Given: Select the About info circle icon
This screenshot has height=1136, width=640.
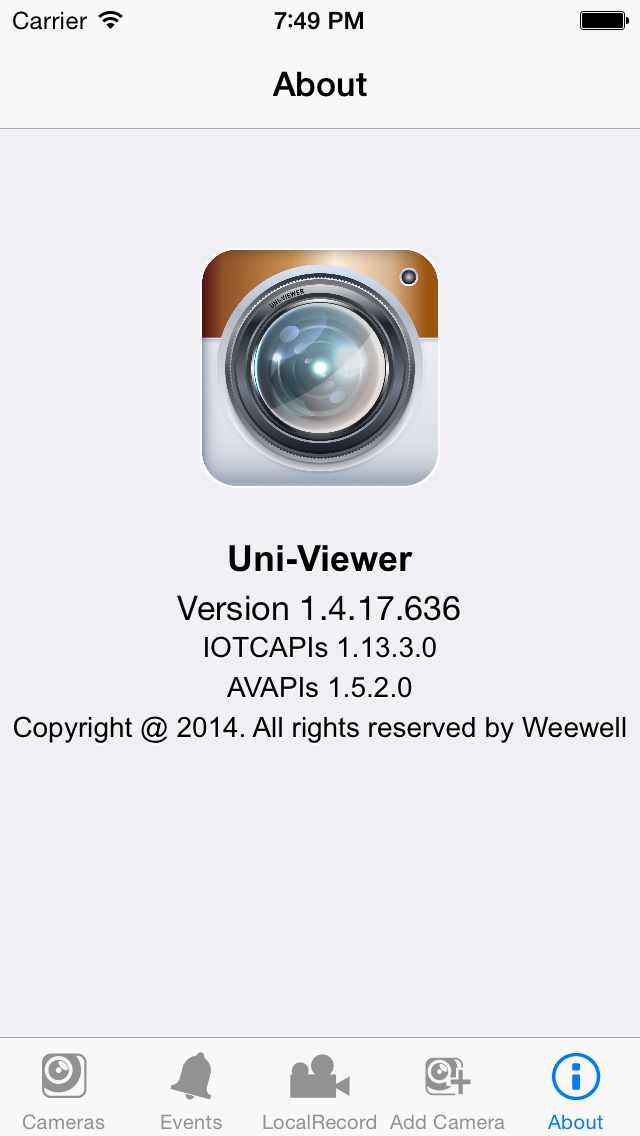Looking at the screenshot, I should pyautogui.click(x=575, y=1077).
